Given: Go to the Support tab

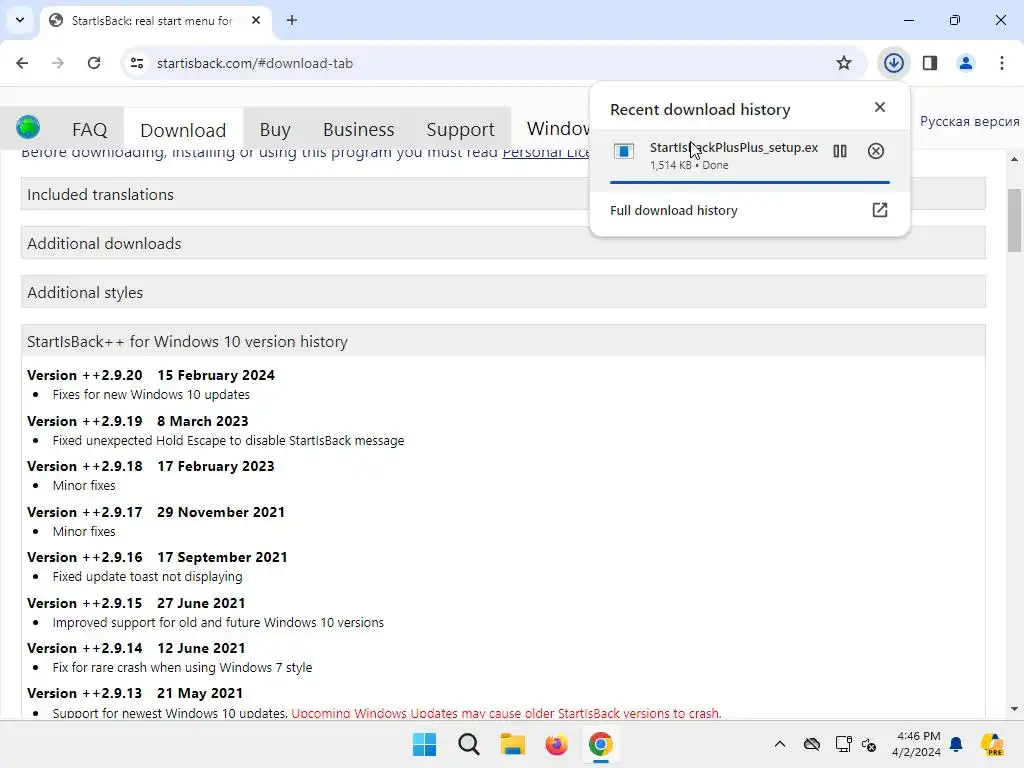Looking at the screenshot, I should click(x=460, y=129).
